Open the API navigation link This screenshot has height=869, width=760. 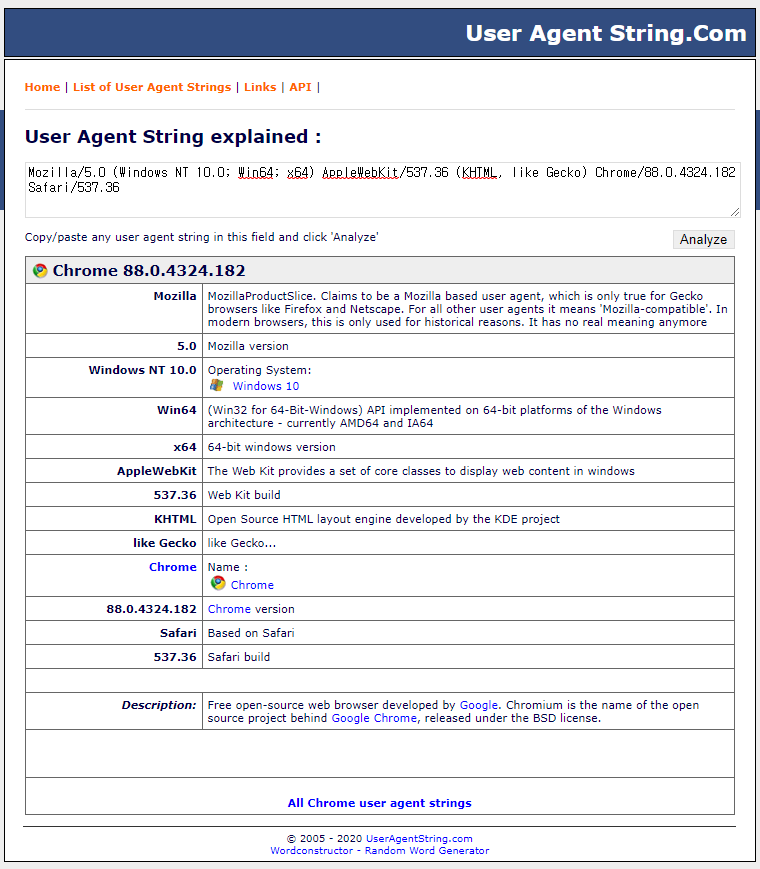point(300,87)
